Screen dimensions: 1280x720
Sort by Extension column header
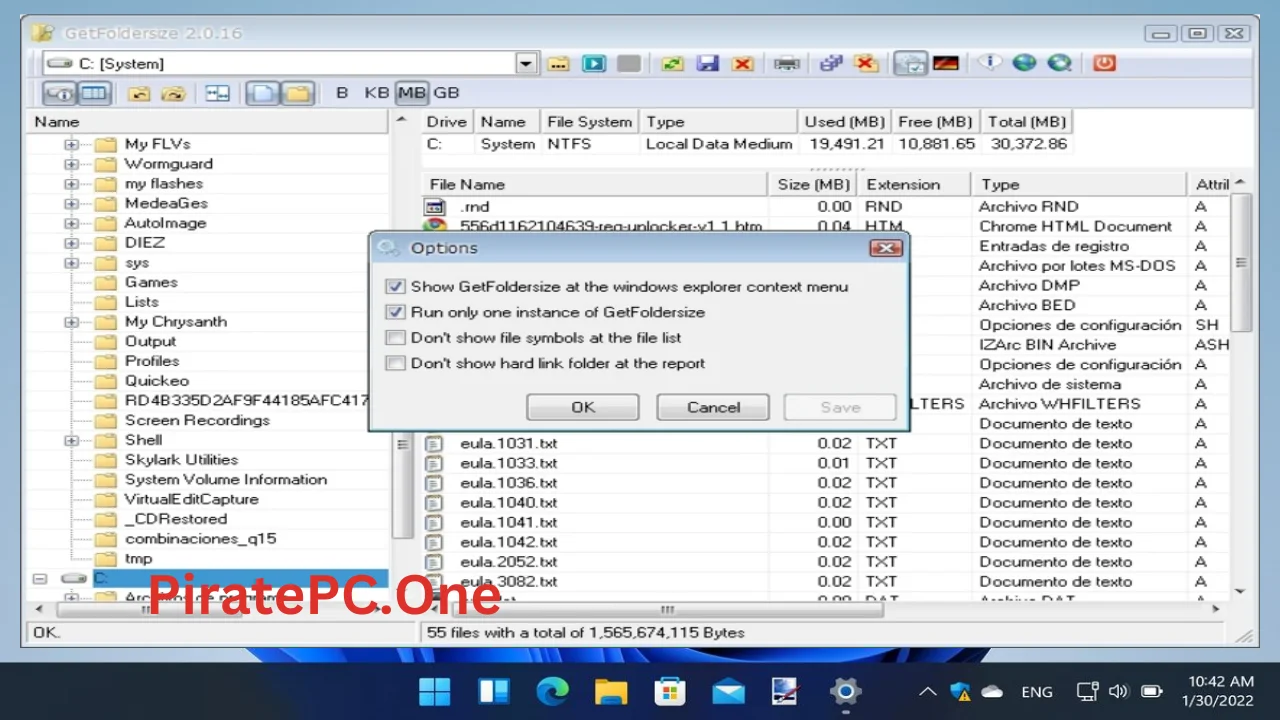(x=914, y=184)
